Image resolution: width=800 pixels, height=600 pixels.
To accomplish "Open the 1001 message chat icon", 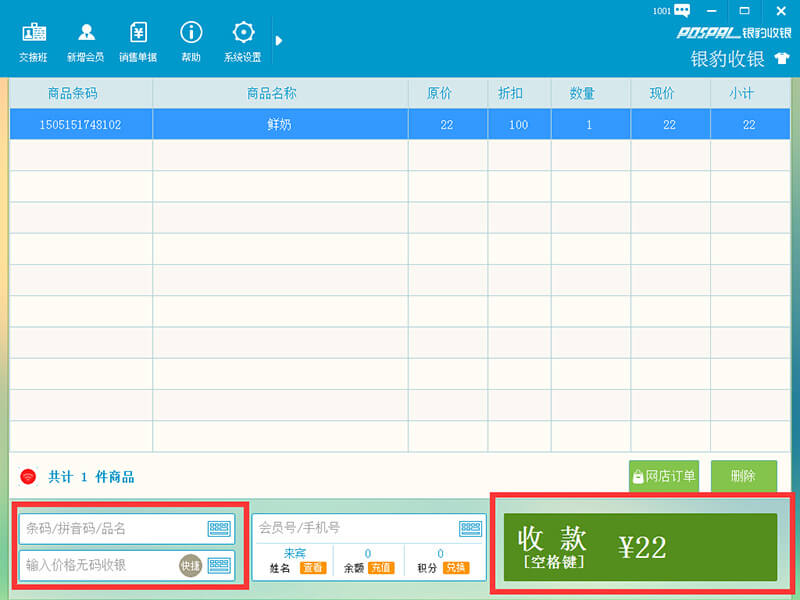I will coord(682,11).
